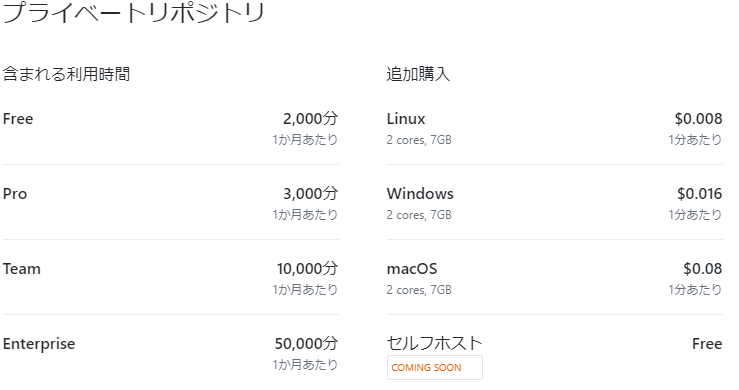The image size is (739, 390).
Task: Click the $0.08 macOS price
Action: click(x=703, y=269)
